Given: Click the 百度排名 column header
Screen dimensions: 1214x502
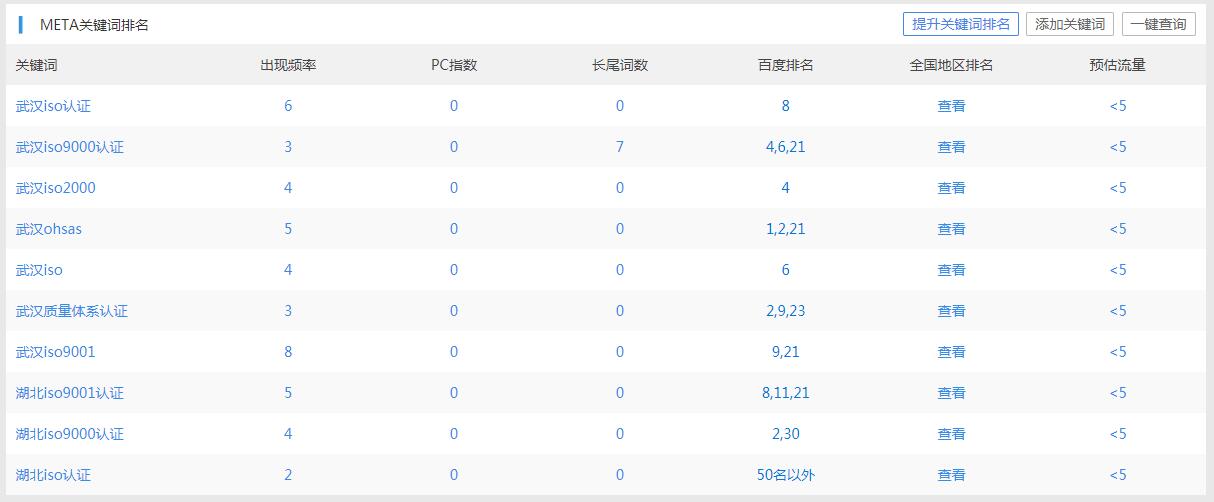Looking at the screenshot, I should 786,65.
